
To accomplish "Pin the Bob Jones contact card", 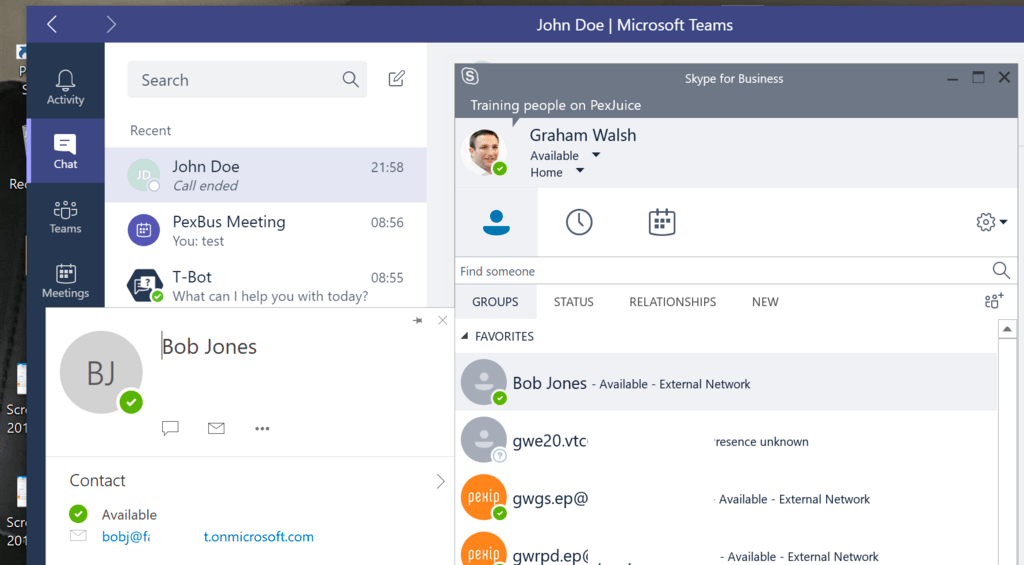I will pyautogui.click(x=417, y=320).
